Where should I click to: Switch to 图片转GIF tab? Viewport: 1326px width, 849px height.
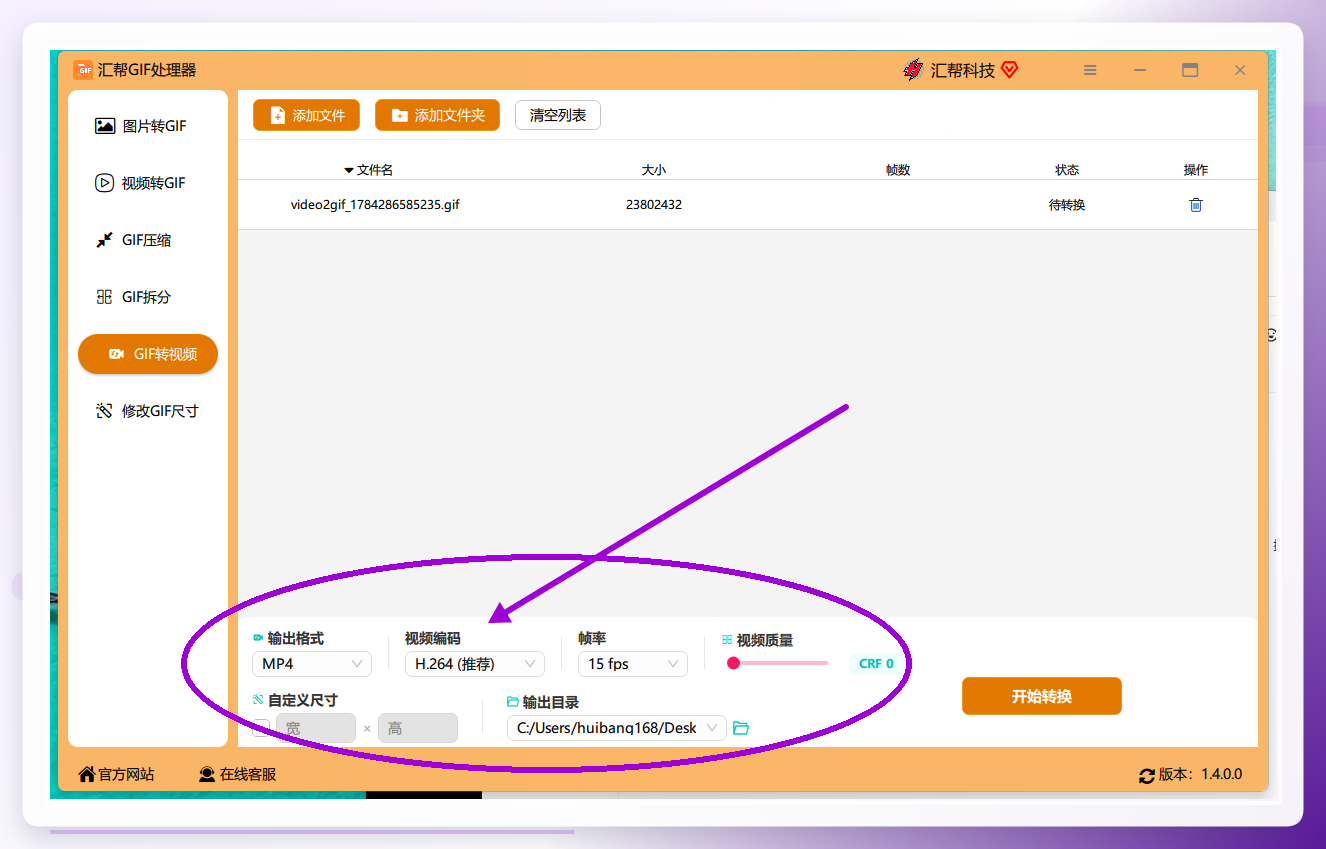[141, 126]
